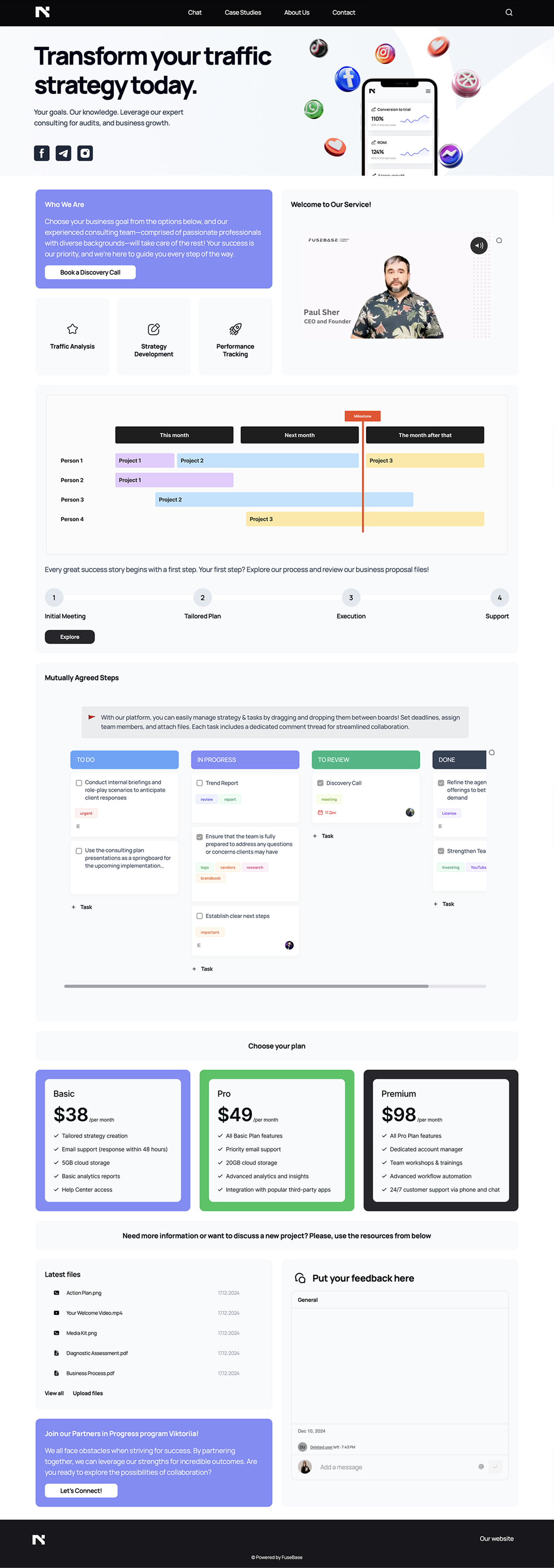Go to About Us navigation item
This screenshot has height=1568, width=554.
tap(297, 12)
